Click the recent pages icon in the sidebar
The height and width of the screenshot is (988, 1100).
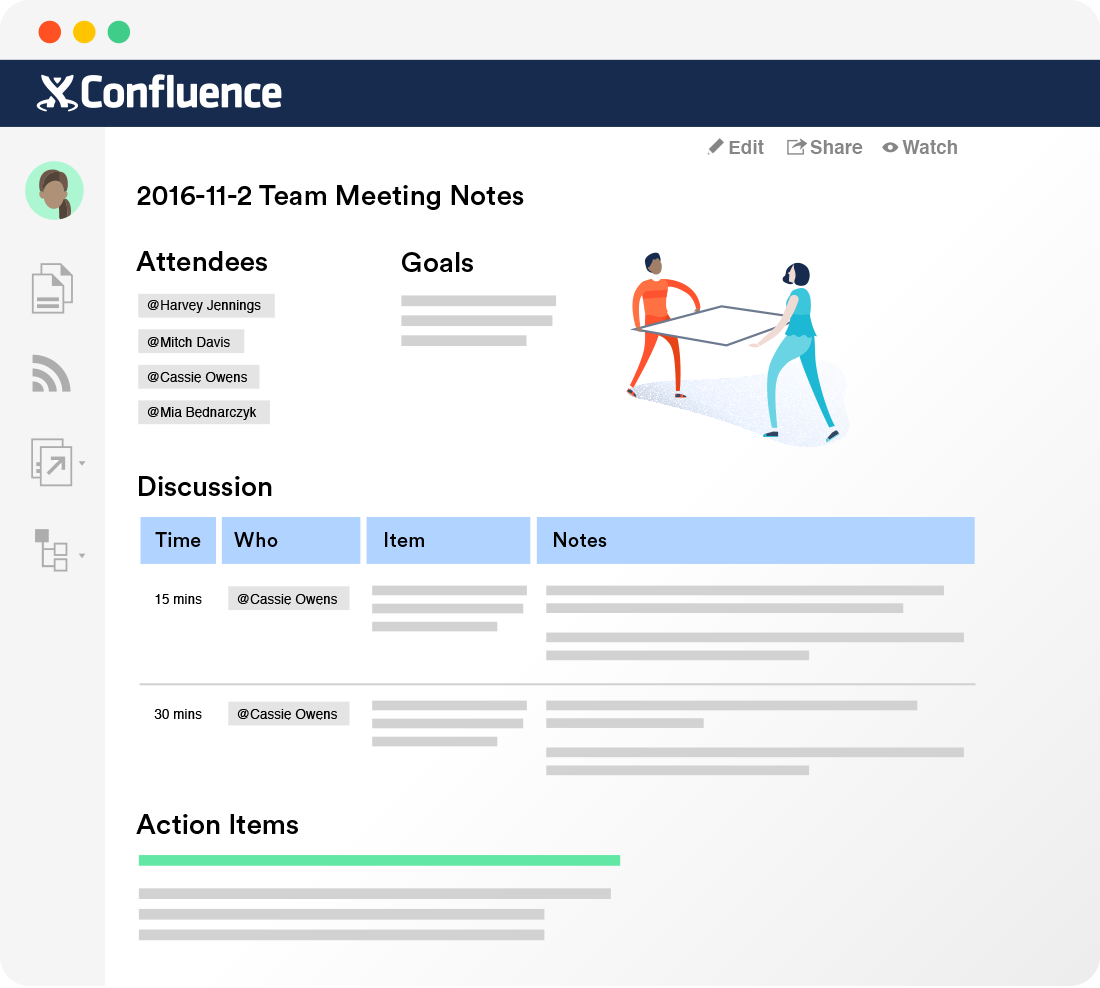pos(51,288)
